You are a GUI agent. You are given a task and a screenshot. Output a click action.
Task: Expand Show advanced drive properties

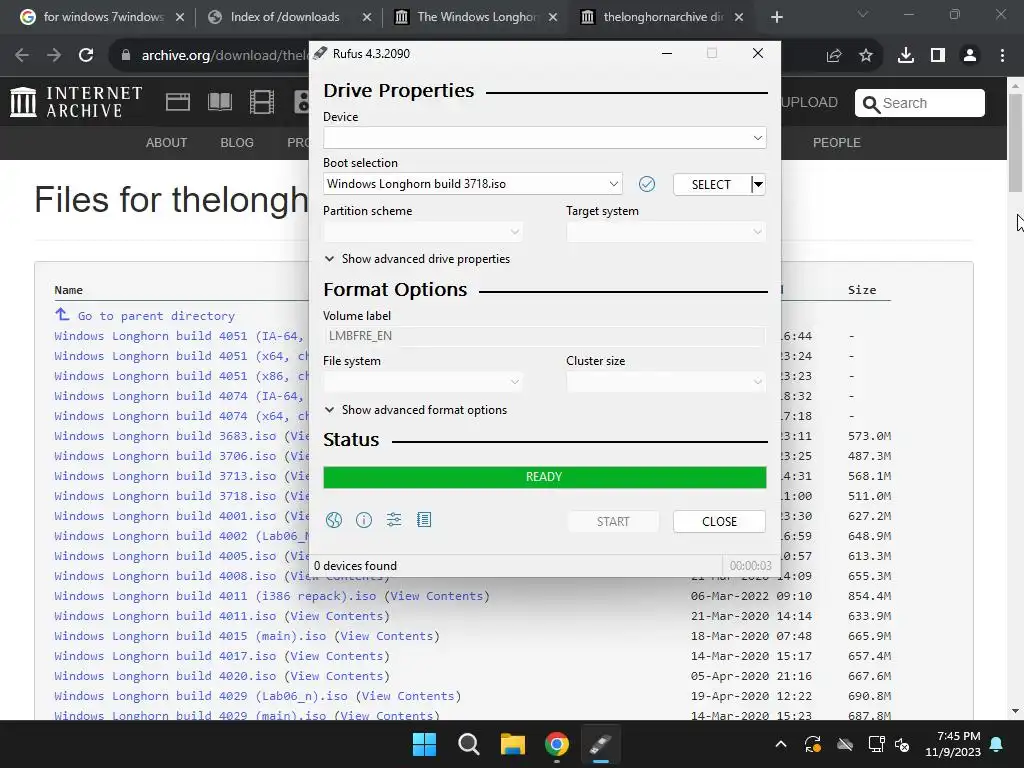417,259
